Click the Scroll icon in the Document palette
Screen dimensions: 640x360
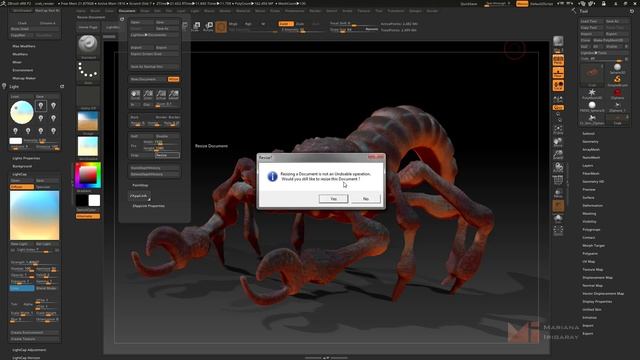135,95
